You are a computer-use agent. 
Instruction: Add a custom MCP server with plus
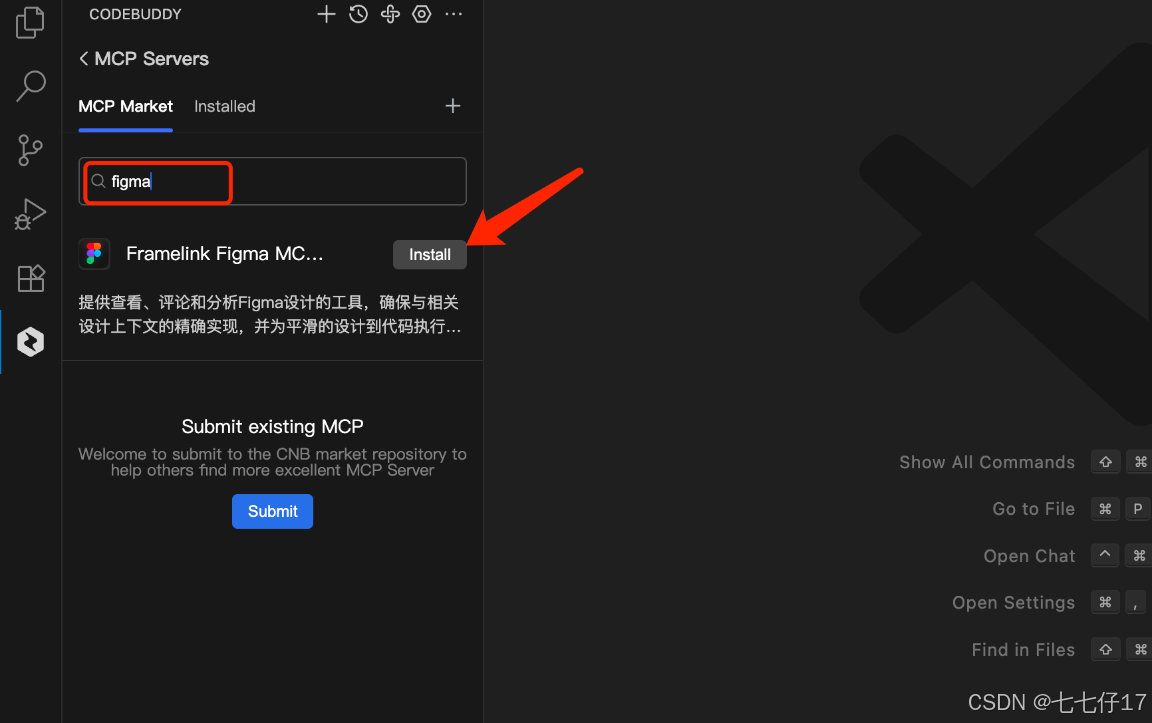[453, 106]
